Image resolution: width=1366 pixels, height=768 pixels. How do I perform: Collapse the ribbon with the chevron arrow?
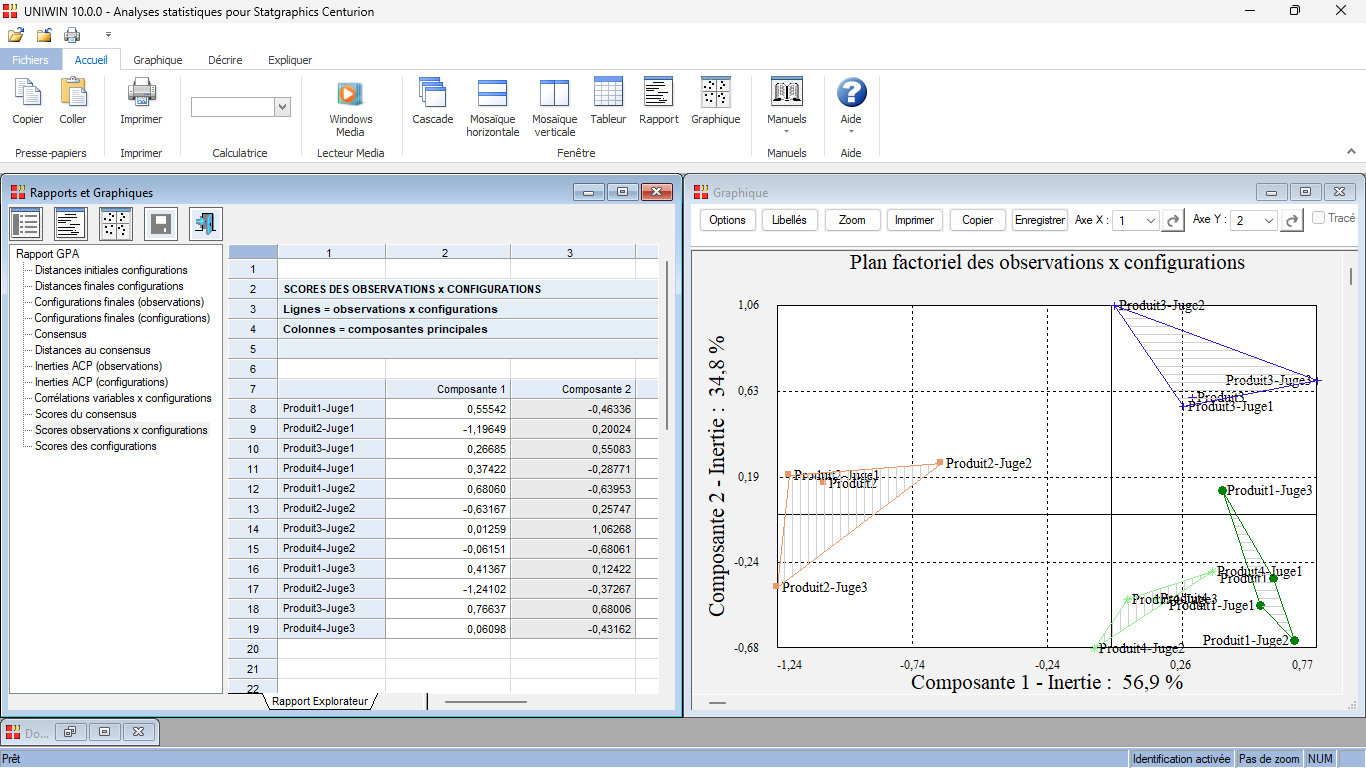[1351, 152]
